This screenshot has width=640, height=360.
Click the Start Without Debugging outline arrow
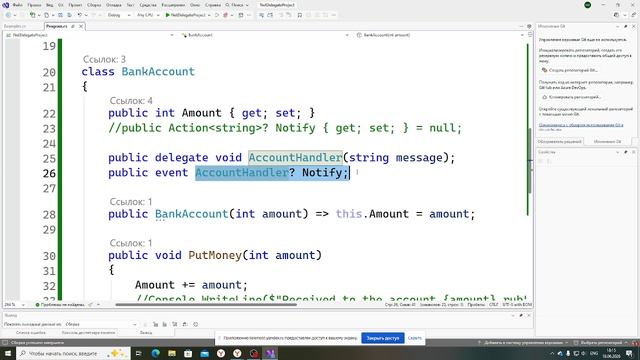click(x=217, y=15)
